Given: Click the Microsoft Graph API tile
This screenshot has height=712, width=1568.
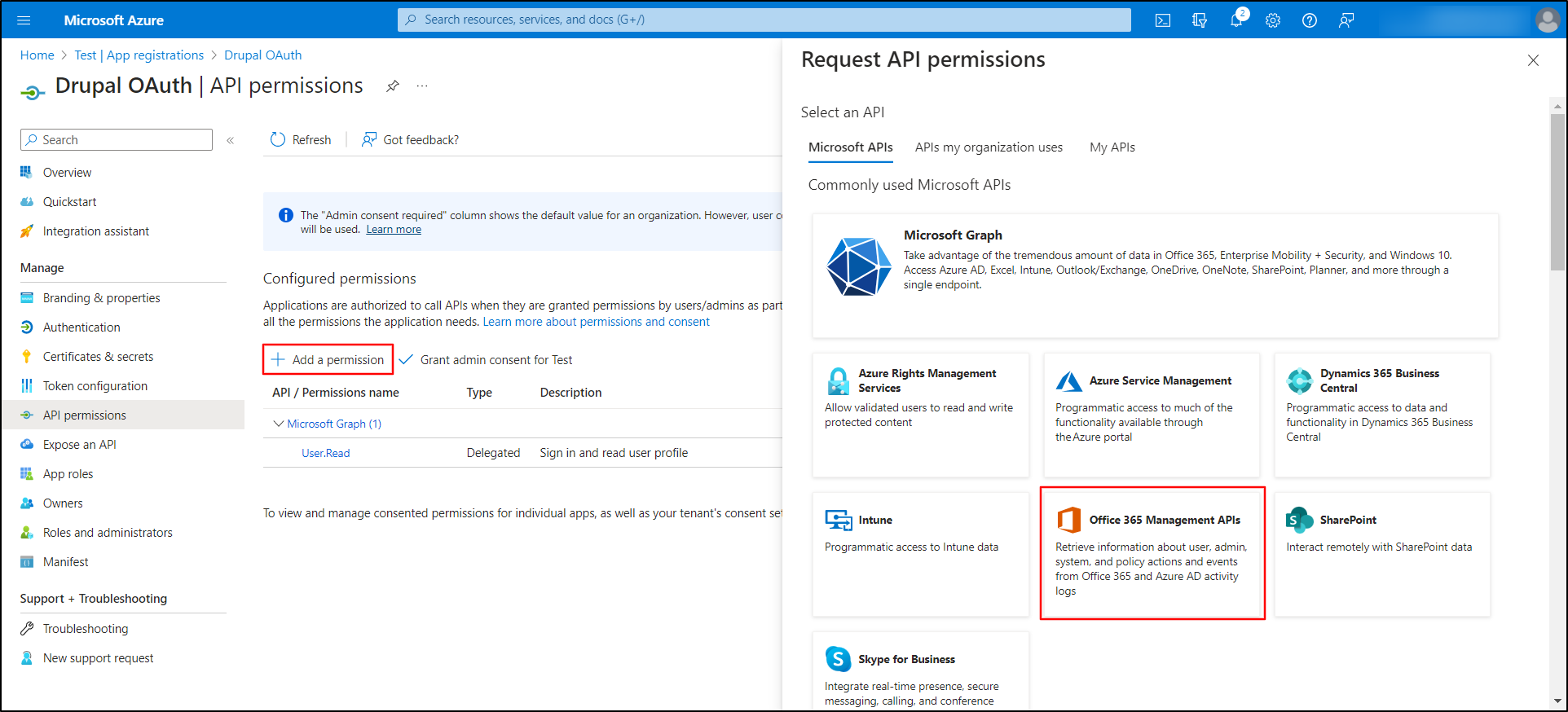Looking at the screenshot, I should tap(1155, 275).
